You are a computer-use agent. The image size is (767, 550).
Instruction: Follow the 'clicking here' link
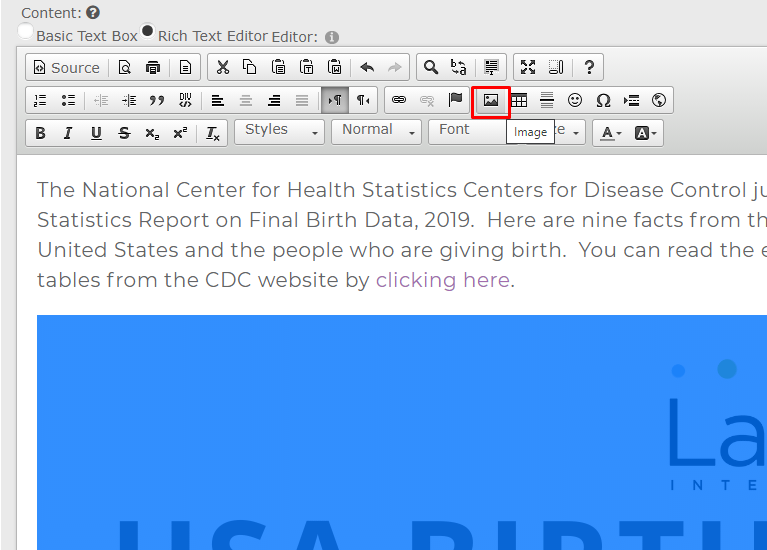[x=443, y=280]
